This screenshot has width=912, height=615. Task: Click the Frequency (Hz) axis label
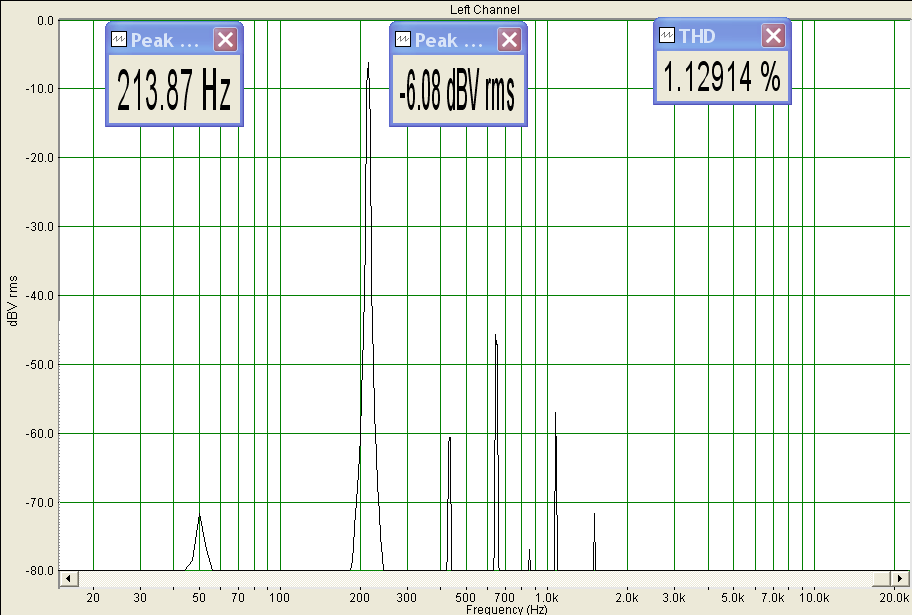pyautogui.click(x=506, y=609)
